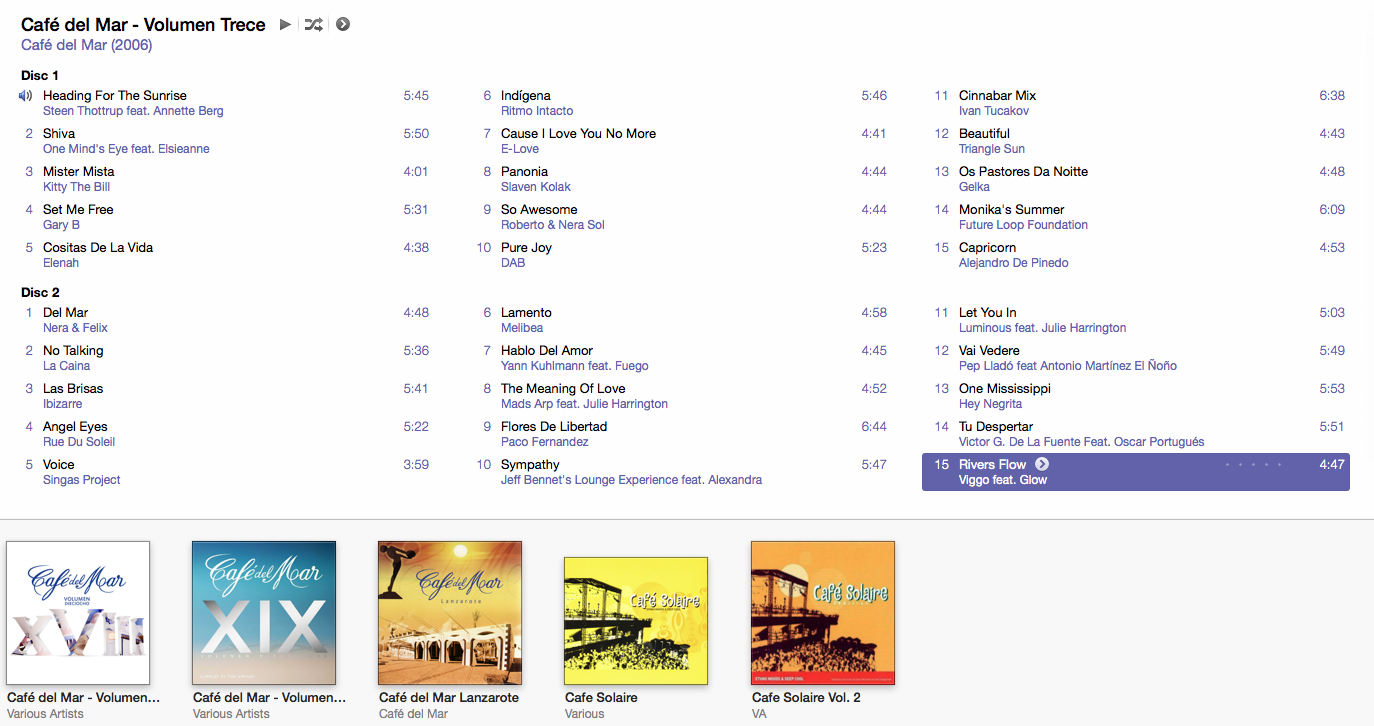The image size is (1374, 726).
Task: Click the highlighted Rivers Flow track title
Action: point(993,464)
